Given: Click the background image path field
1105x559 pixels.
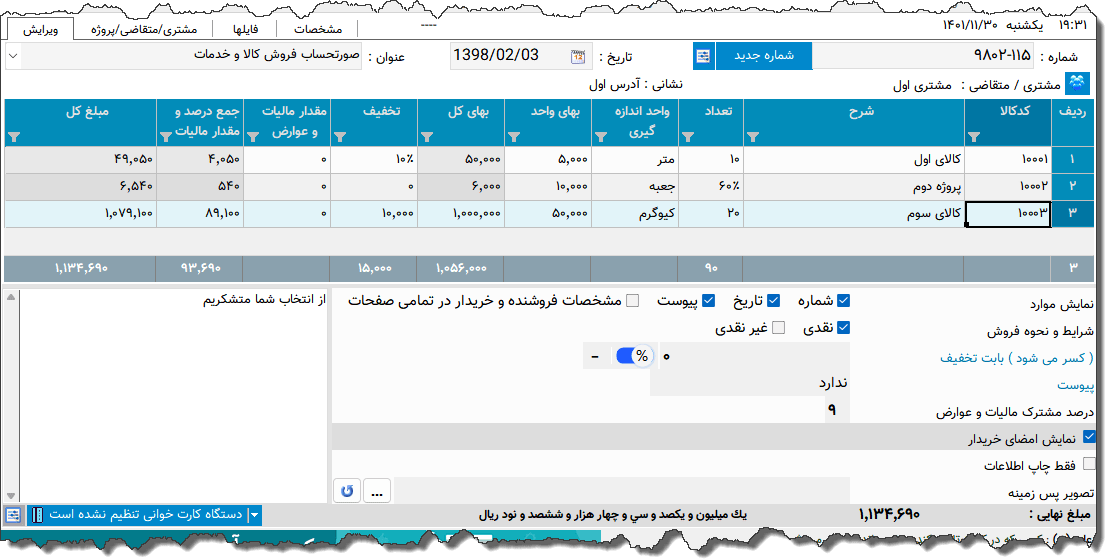Looking at the screenshot, I should [622, 491].
